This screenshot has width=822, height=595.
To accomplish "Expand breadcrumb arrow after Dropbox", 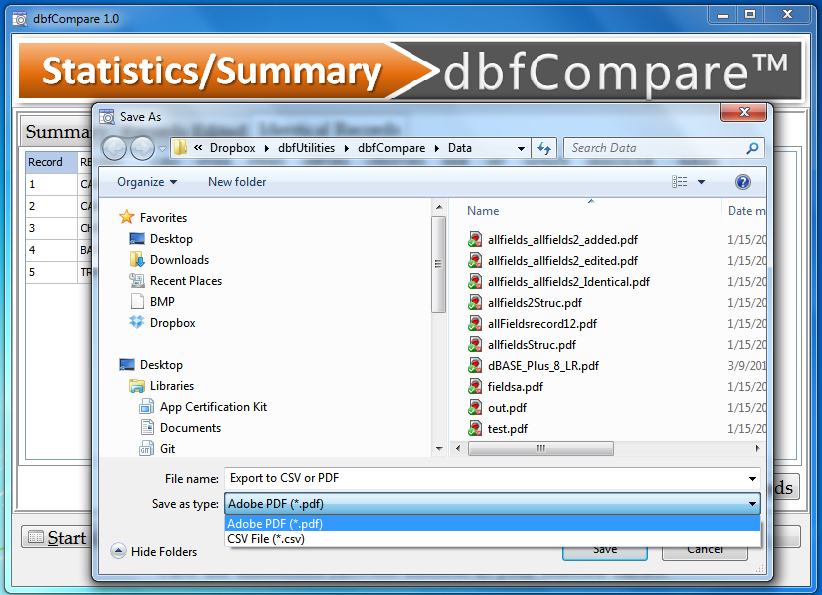I will coord(266,149).
